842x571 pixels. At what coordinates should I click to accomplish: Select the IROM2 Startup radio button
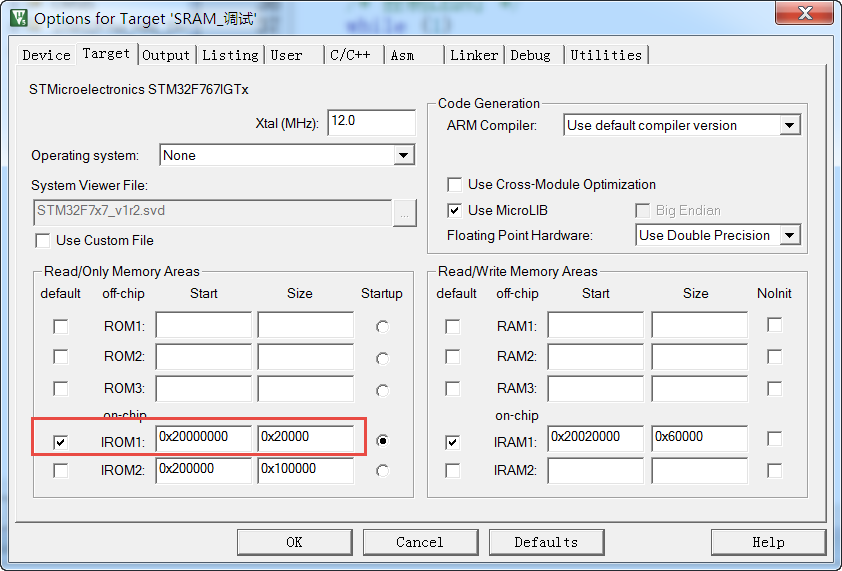point(382,471)
